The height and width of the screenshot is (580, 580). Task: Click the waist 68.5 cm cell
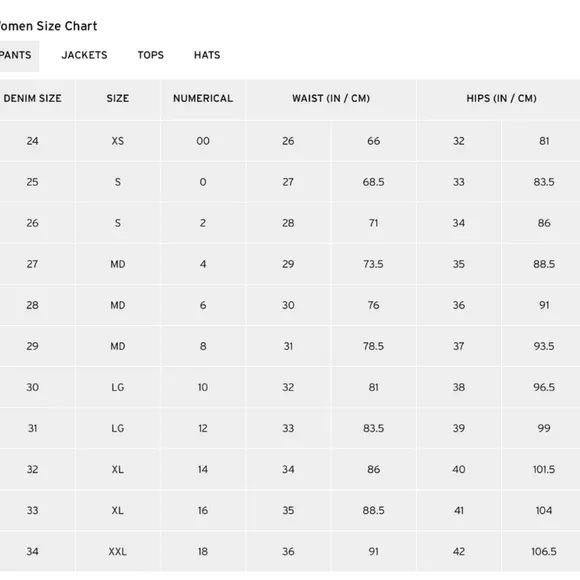coord(374,182)
